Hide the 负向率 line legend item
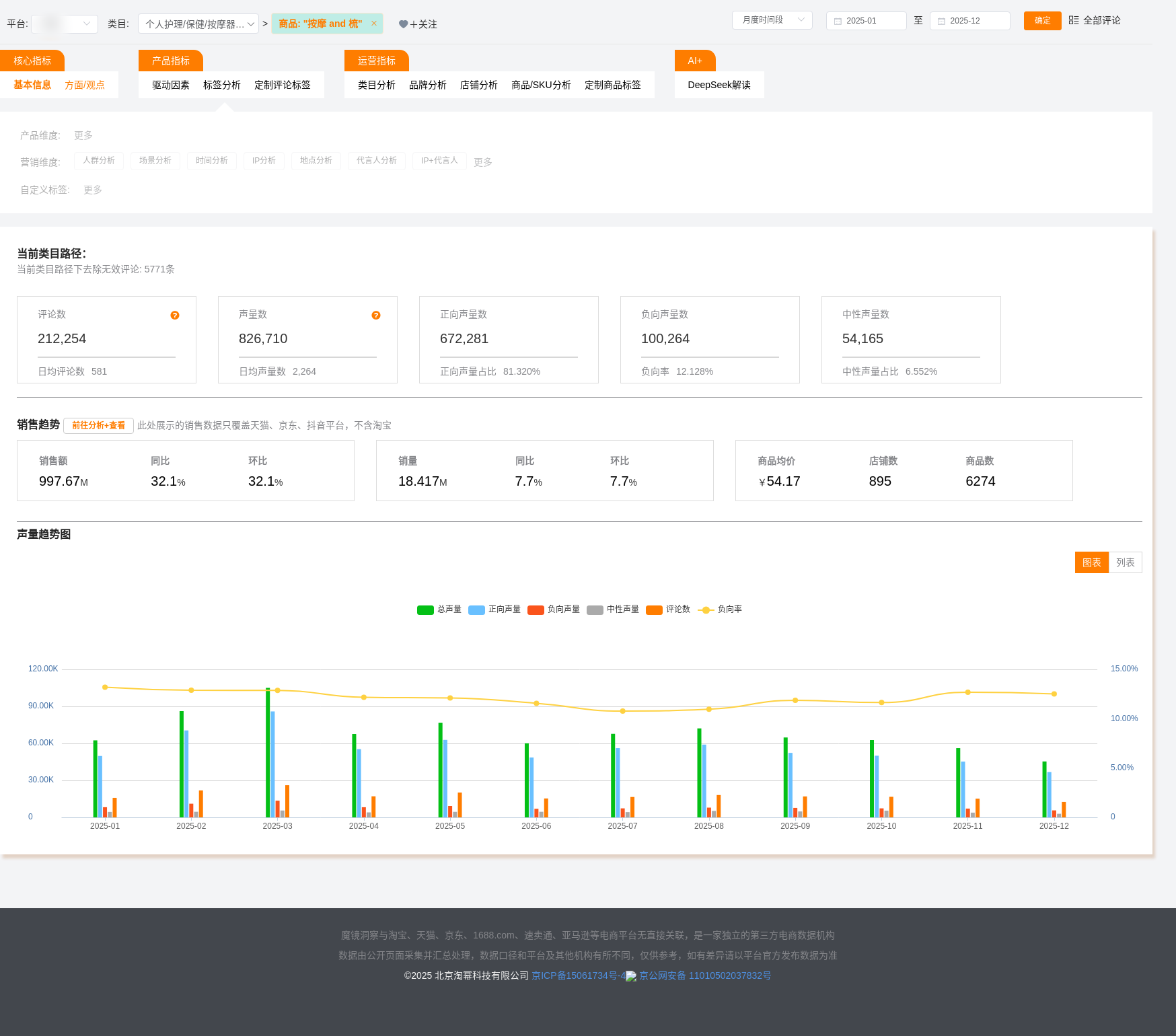This screenshot has width=1176, height=1036. click(706, 610)
